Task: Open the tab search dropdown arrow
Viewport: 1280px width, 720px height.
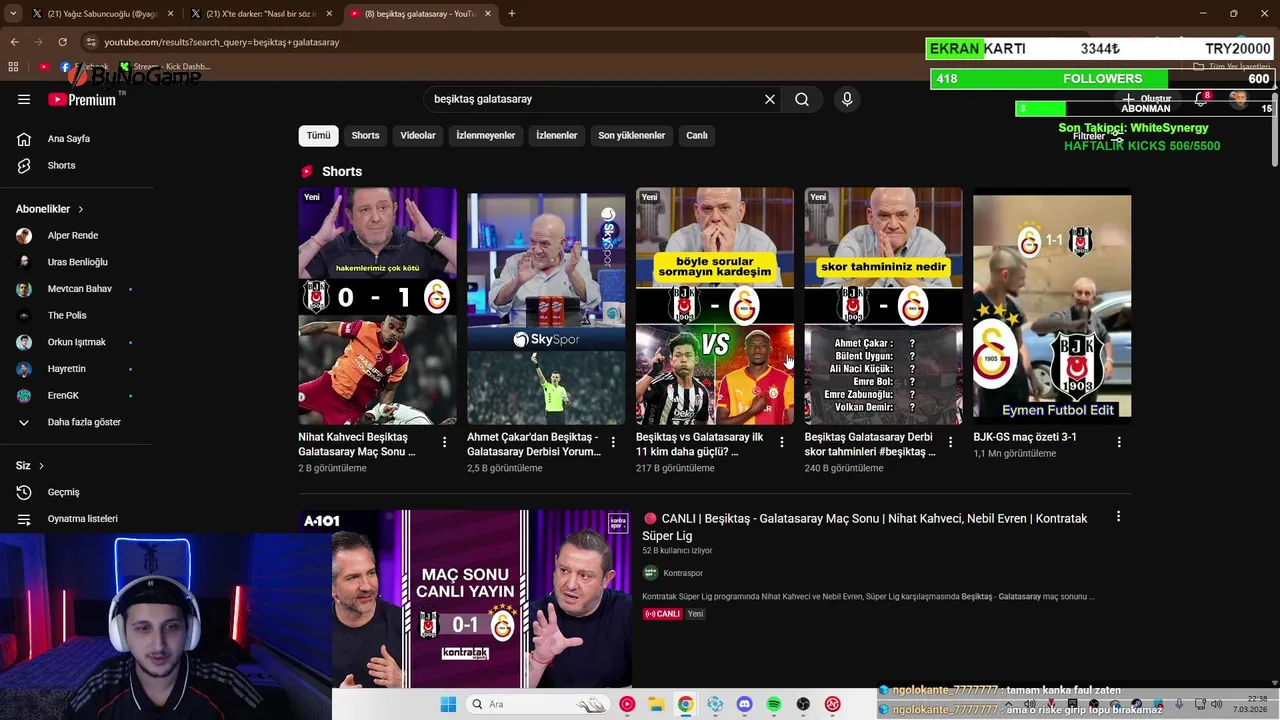Action: click(14, 14)
